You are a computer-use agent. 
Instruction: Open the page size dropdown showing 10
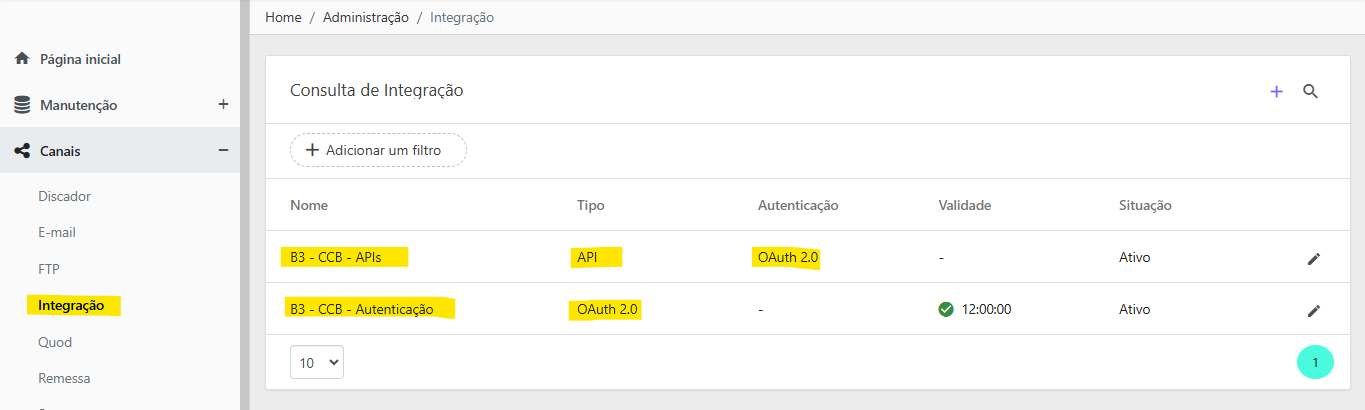(317, 362)
